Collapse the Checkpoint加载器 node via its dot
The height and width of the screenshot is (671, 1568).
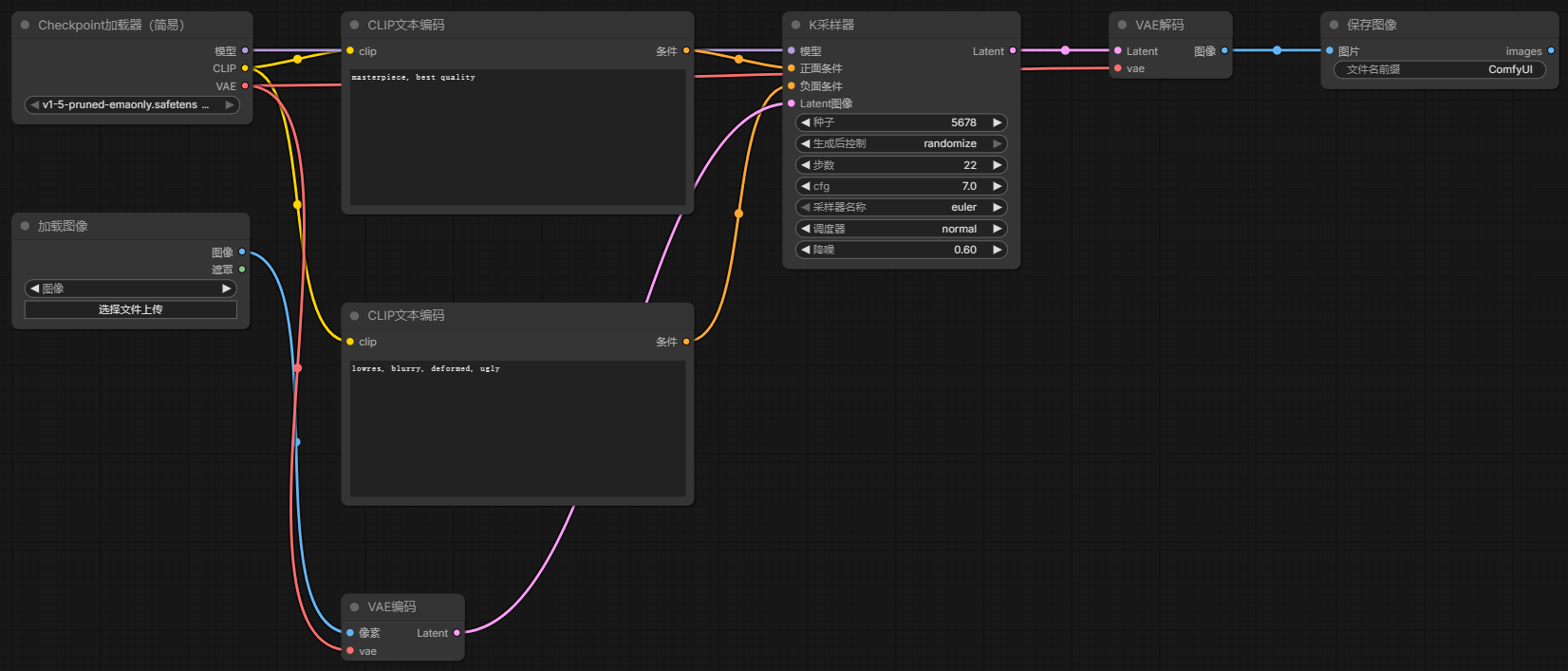pos(25,25)
